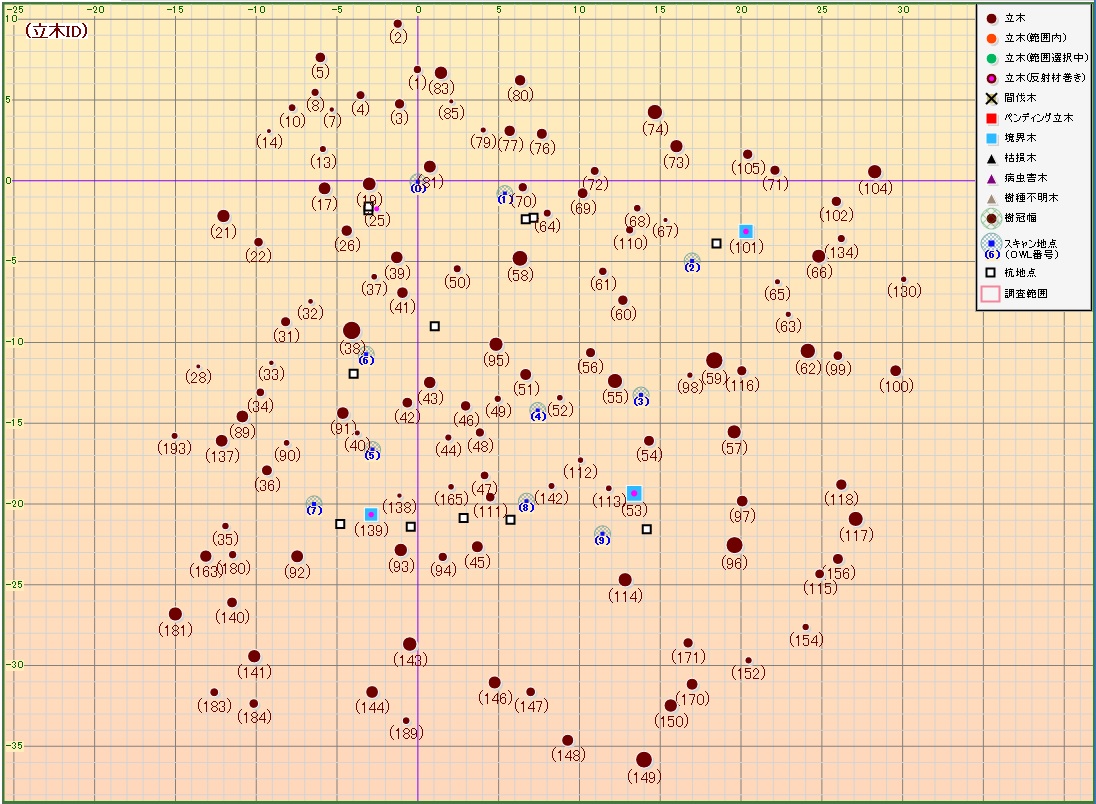Select scan point marker (5) near tree 40
Image resolution: width=1096 pixels, height=804 pixels.
[373, 450]
